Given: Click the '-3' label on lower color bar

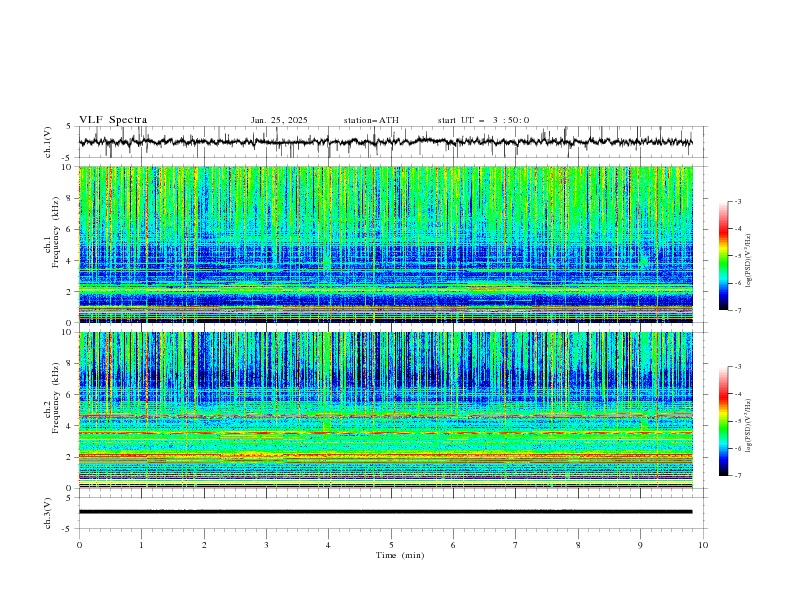Looking at the screenshot, I should 738,367.
